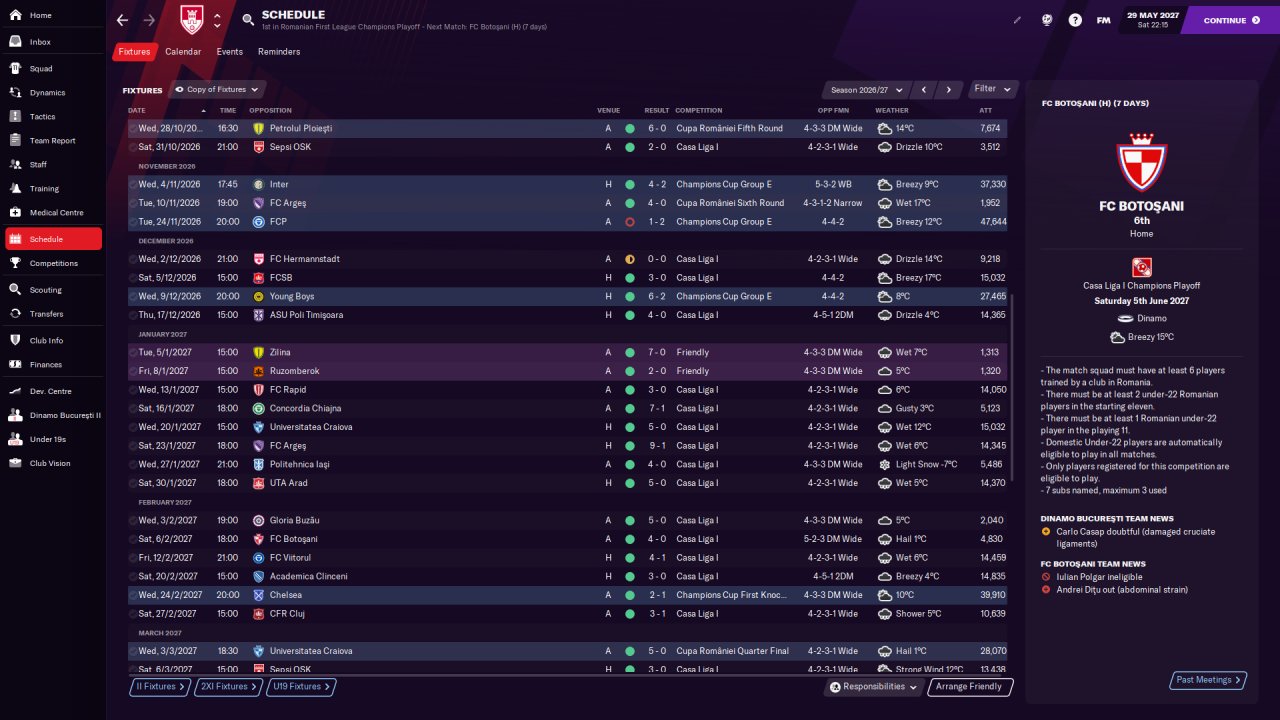
Task: Go to the next season arrow
Action: pos(949,90)
